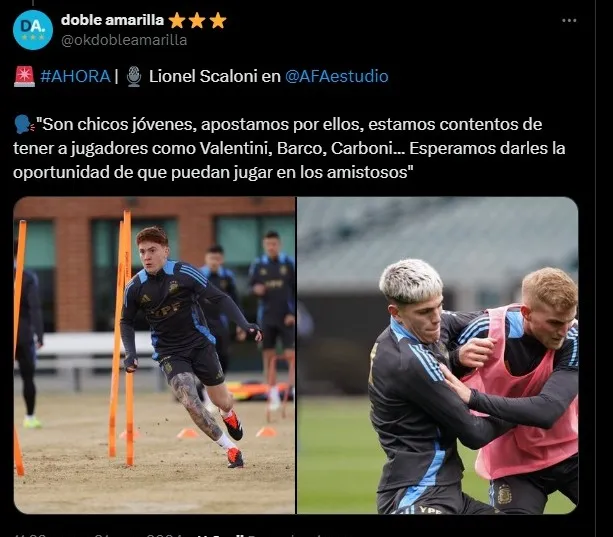Click the middle gold star after the name
Screen dimensions: 613x537
click(x=197, y=20)
